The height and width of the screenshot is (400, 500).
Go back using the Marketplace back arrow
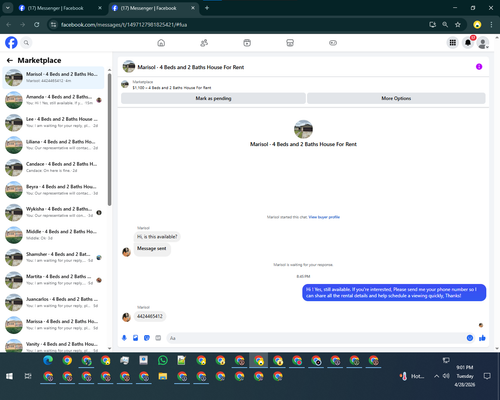(x=10, y=60)
